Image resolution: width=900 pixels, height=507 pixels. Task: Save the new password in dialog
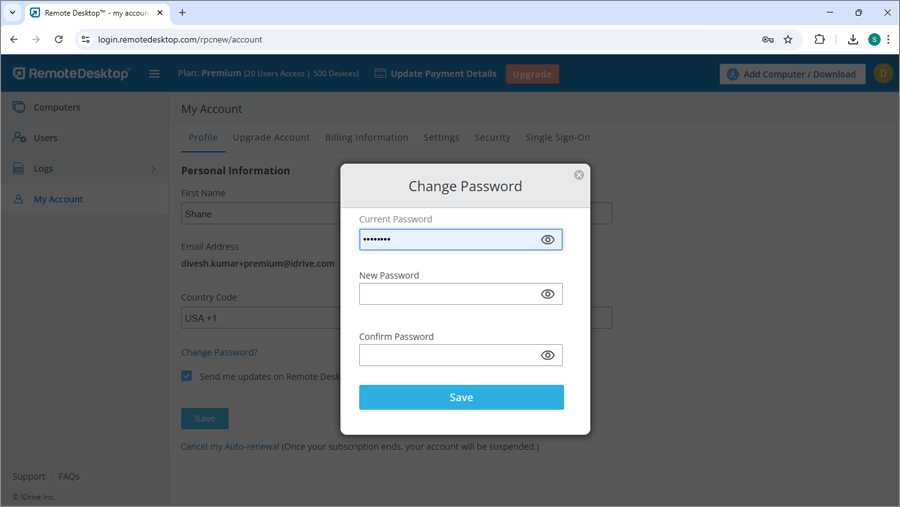(461, 397)
